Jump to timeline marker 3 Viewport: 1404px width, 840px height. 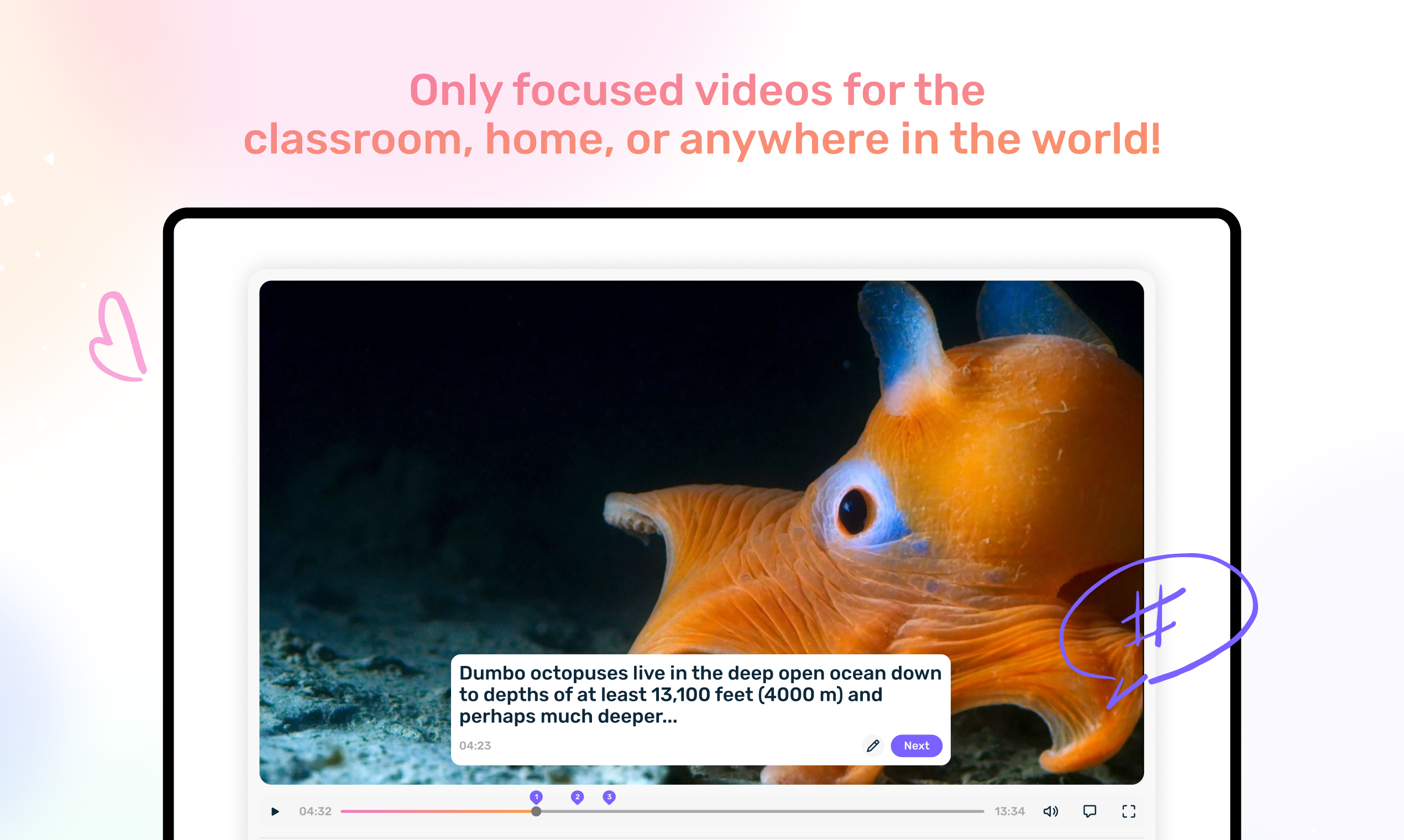point(609,797)
